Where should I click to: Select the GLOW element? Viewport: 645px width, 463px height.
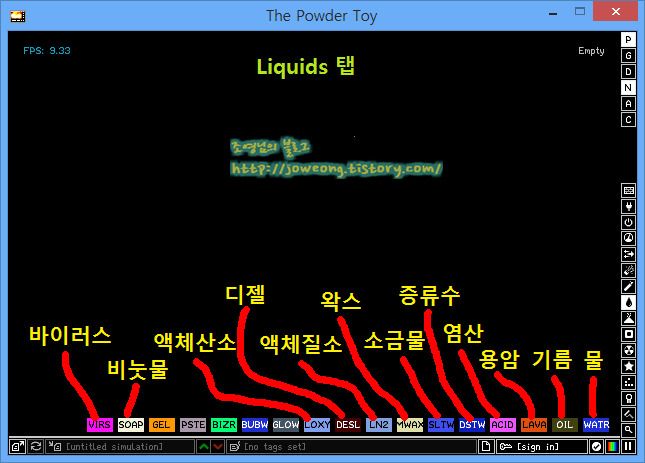coord(286,424)
